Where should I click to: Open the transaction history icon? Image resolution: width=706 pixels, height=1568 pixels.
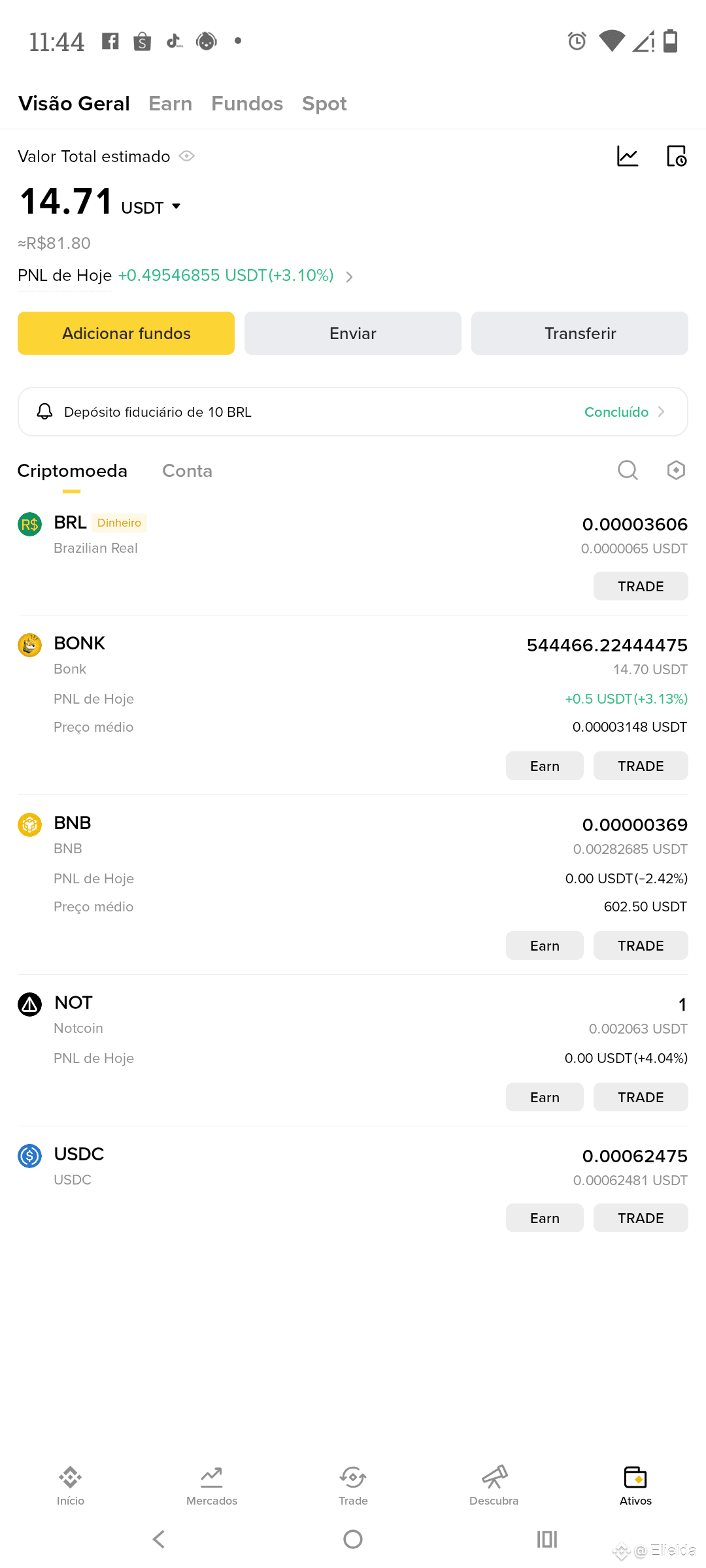click(676, 156)
